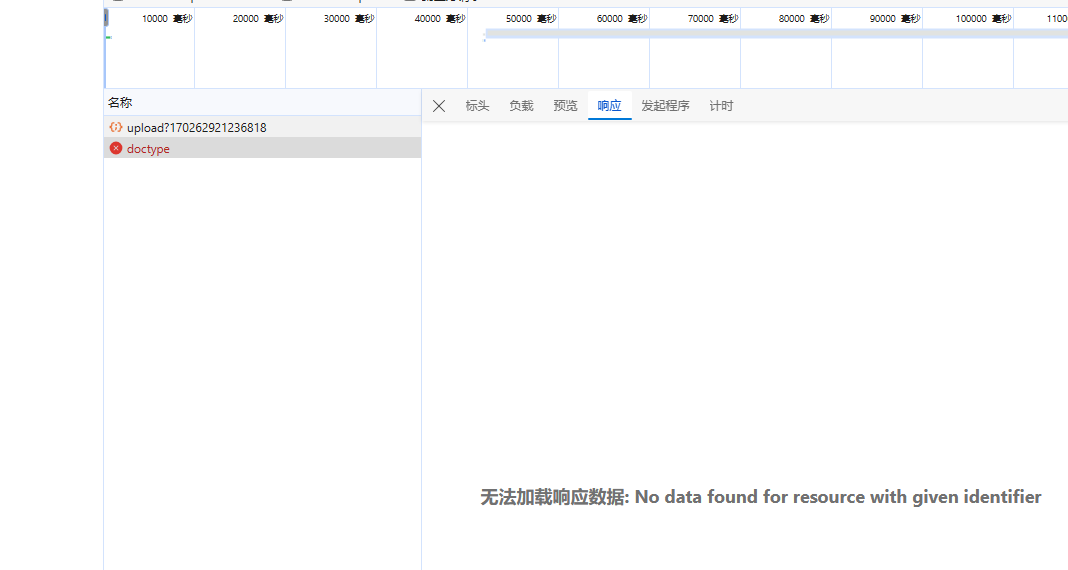Image resolution: width=1068 pixels, height=570 pixels.
Task: Click the 90000 毫秒 timeline marker
Action: [x=894, y=19]
